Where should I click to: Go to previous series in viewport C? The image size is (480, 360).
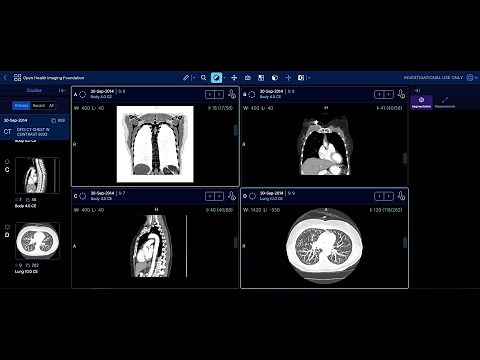210,196
